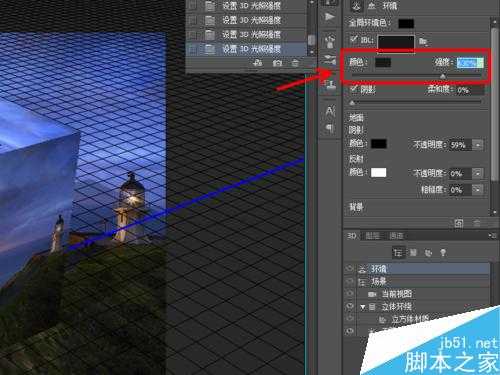Switch to the 图层 tab
500x375 pixels.
(372, 236)
